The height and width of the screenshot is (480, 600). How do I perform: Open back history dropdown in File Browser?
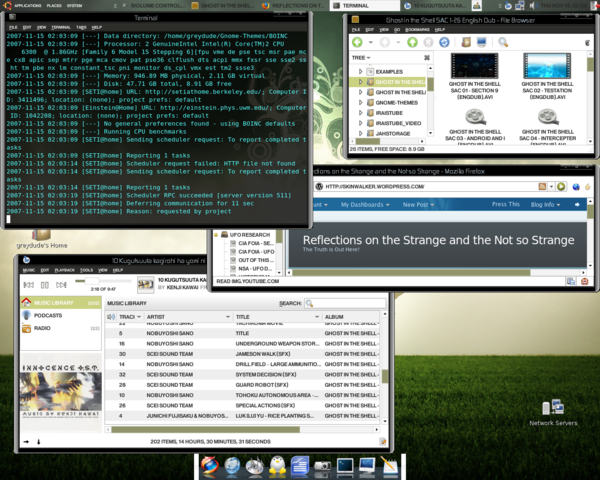pyautogui.click(x=370, y=42)
